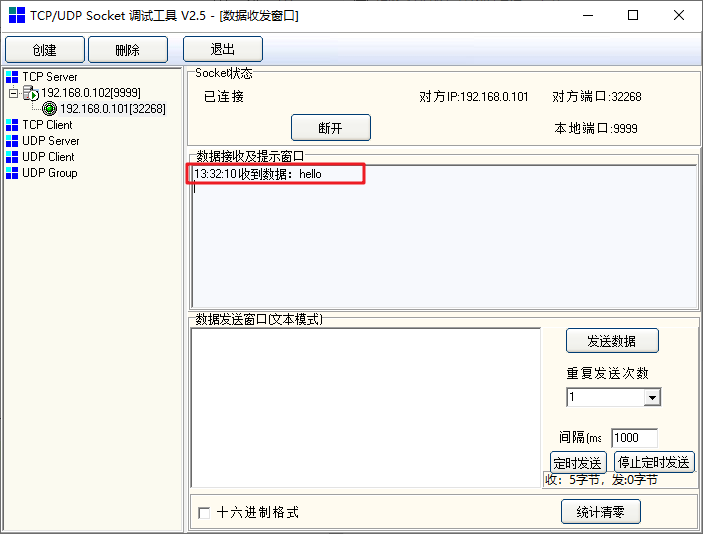703x534 pixels.
Task: Click the 创建 button
Action: 45,49
